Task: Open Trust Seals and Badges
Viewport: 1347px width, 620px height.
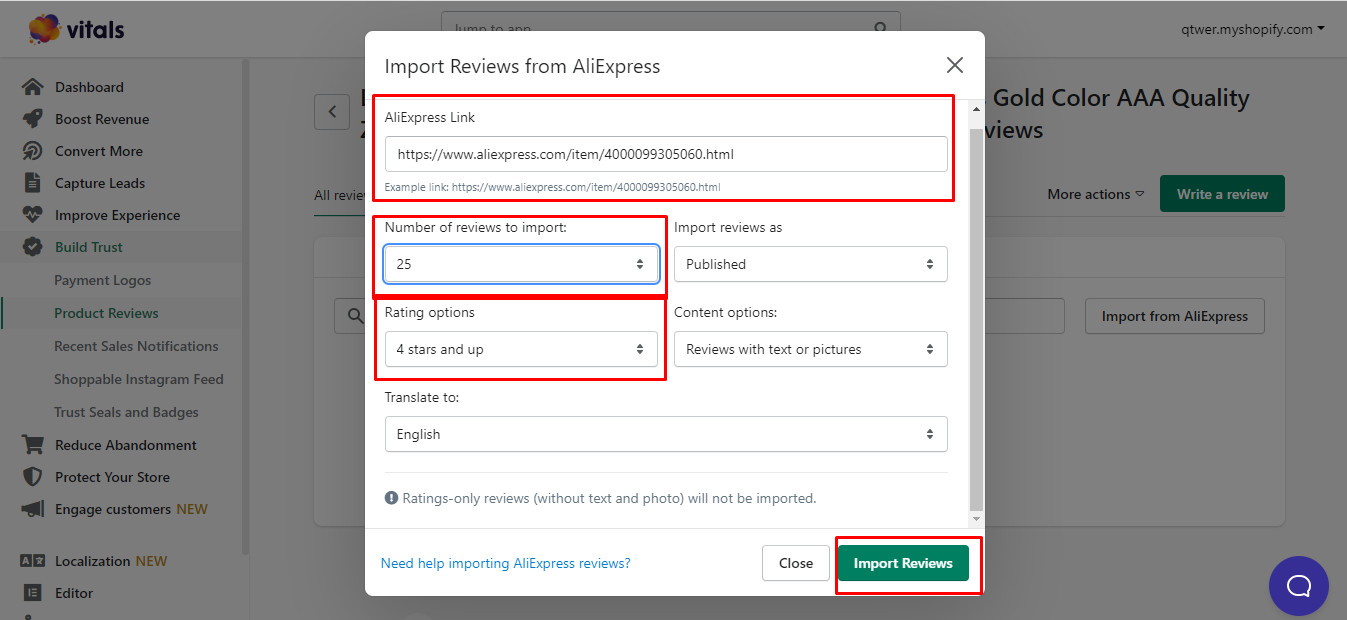Action: [126, 412]
